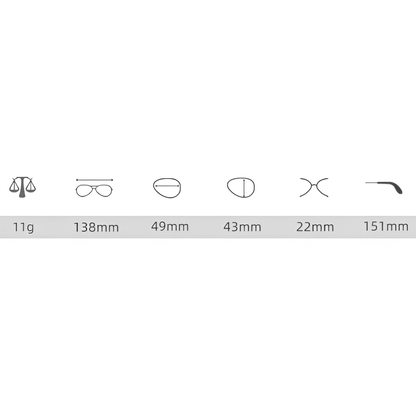
Task: Click the weight balance scale icon
Action: 22,187
